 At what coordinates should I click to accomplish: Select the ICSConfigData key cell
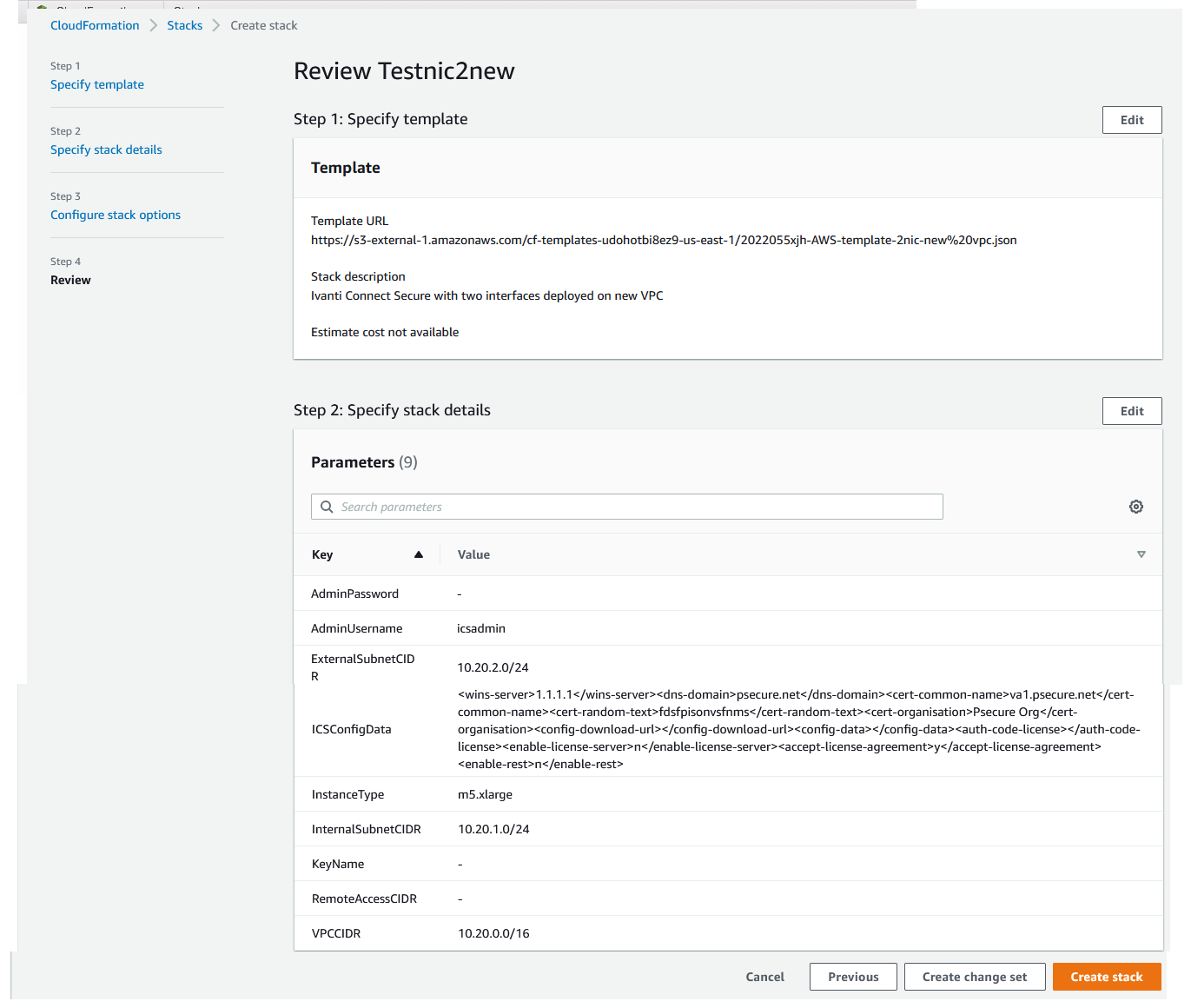pyautogui.click(x=352, y=729)
